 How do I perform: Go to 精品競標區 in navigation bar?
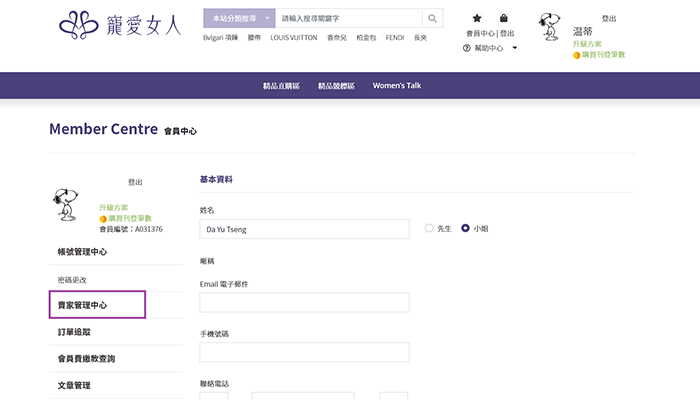click(337, 86)
